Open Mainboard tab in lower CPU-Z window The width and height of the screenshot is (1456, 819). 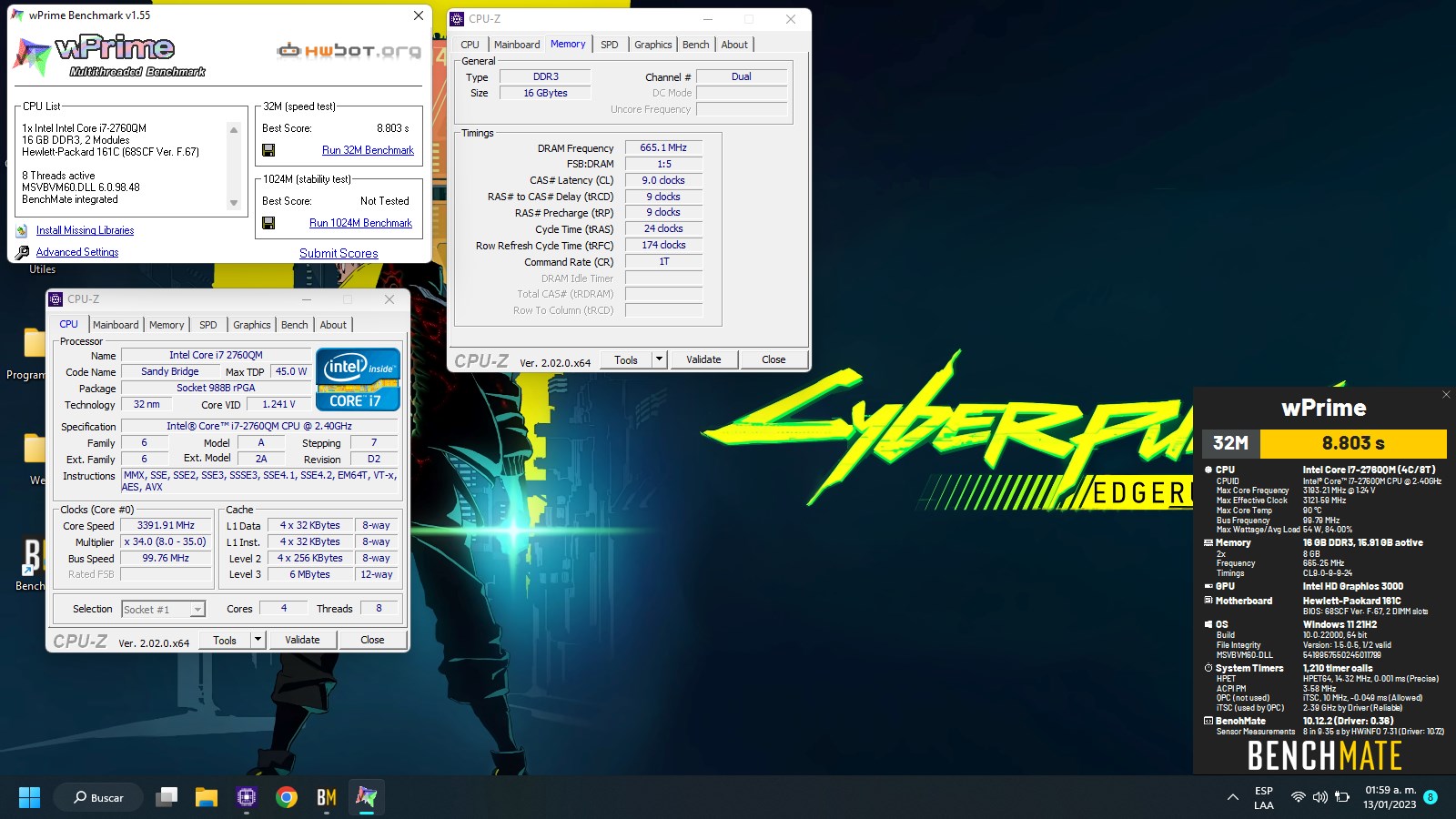116,325
